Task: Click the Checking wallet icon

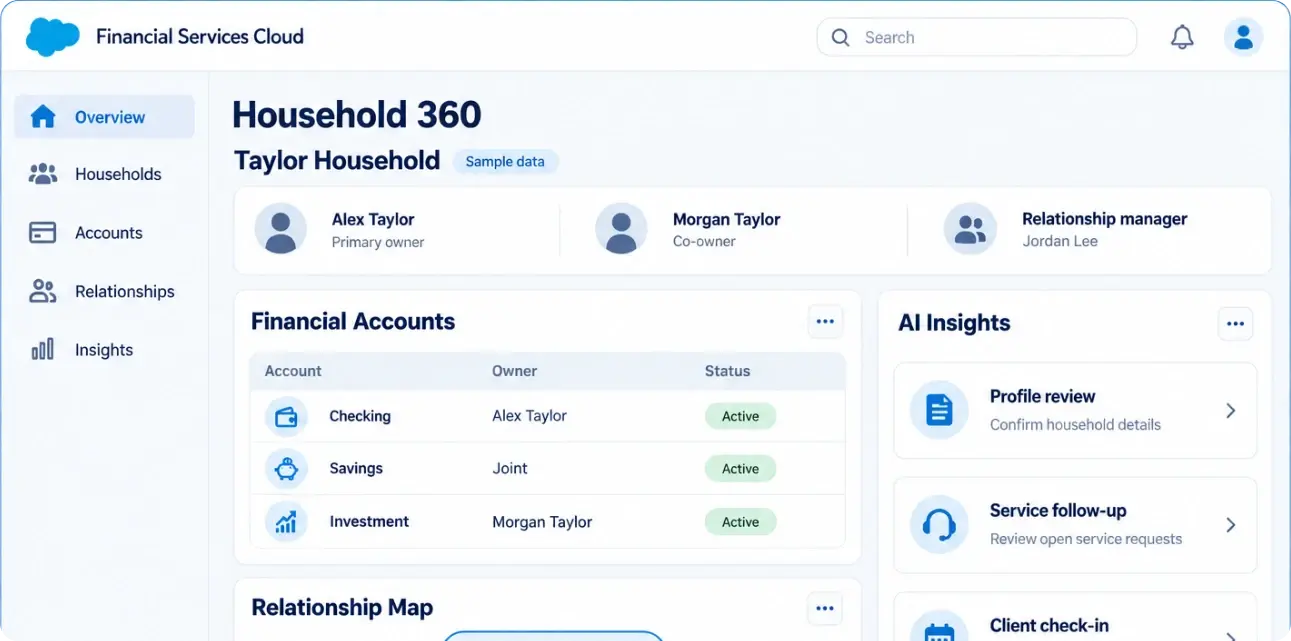Action: (286, 417)
